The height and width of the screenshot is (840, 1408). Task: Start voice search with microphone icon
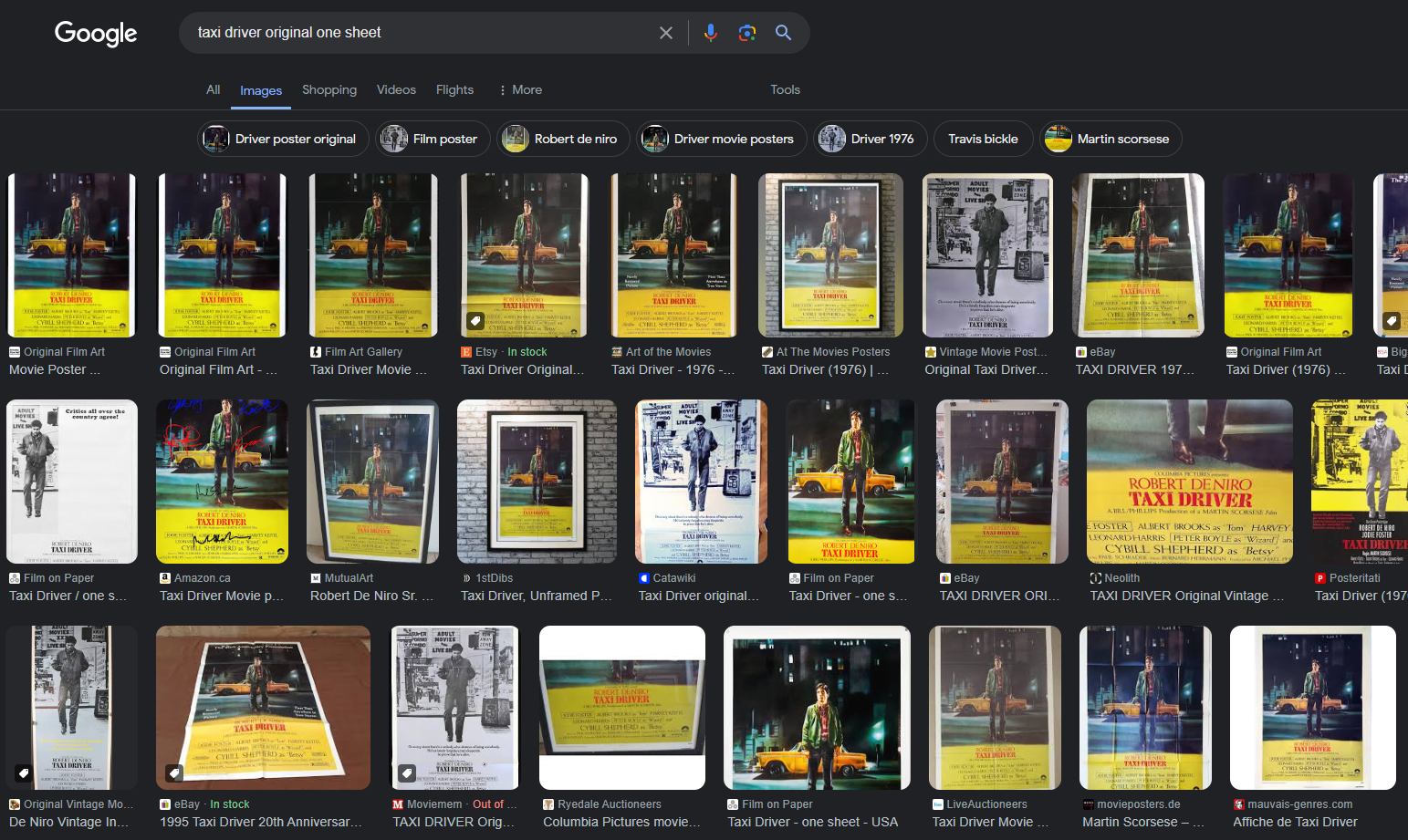(x=711, y=33)
